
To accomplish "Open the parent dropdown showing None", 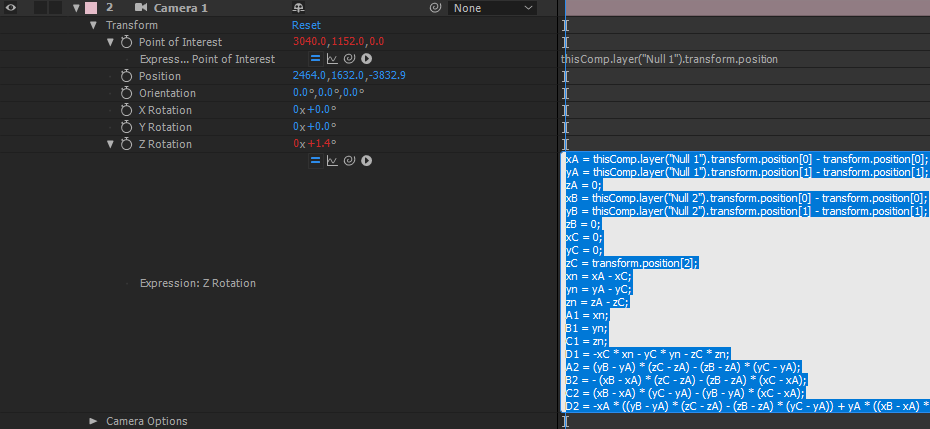I will tap(493, 8).
